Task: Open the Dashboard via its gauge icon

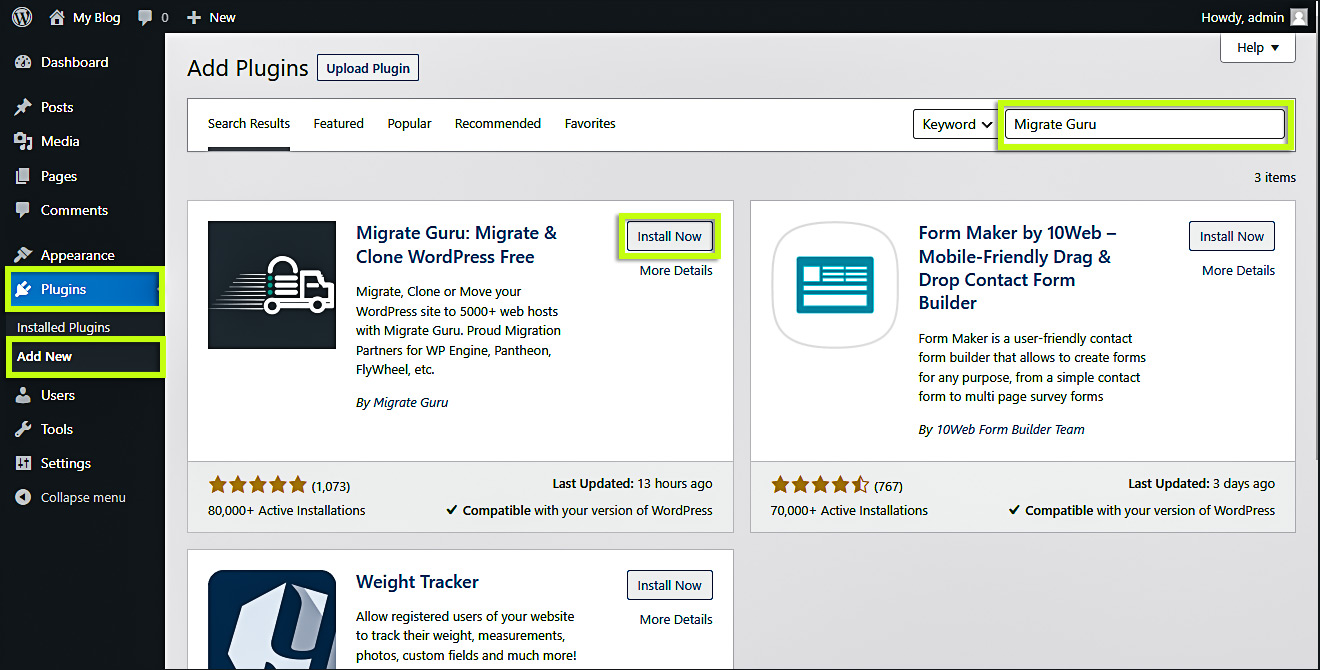Action: 23,62
